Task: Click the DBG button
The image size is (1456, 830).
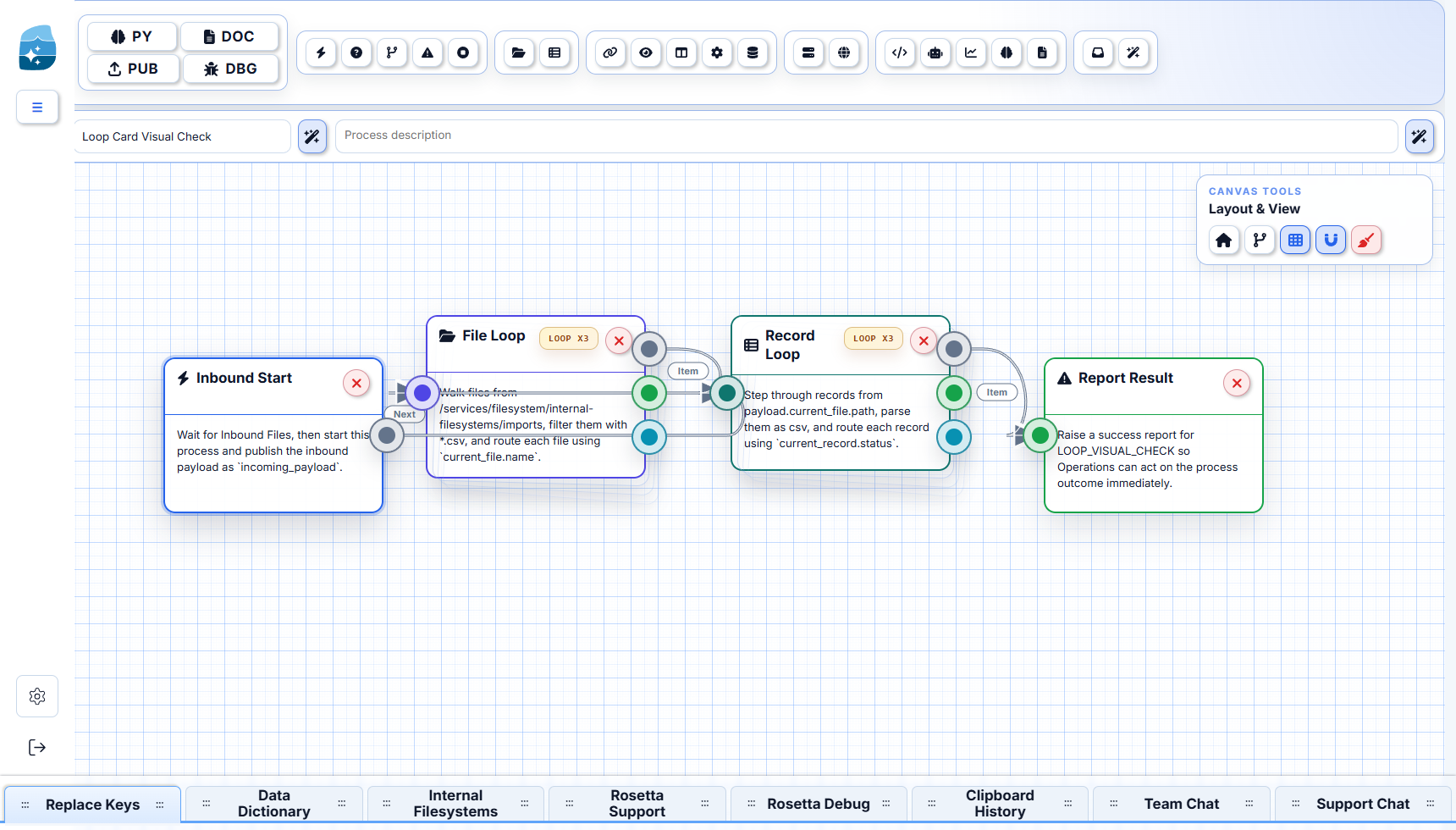Action: pyautogui.click(x=231, y=69)
